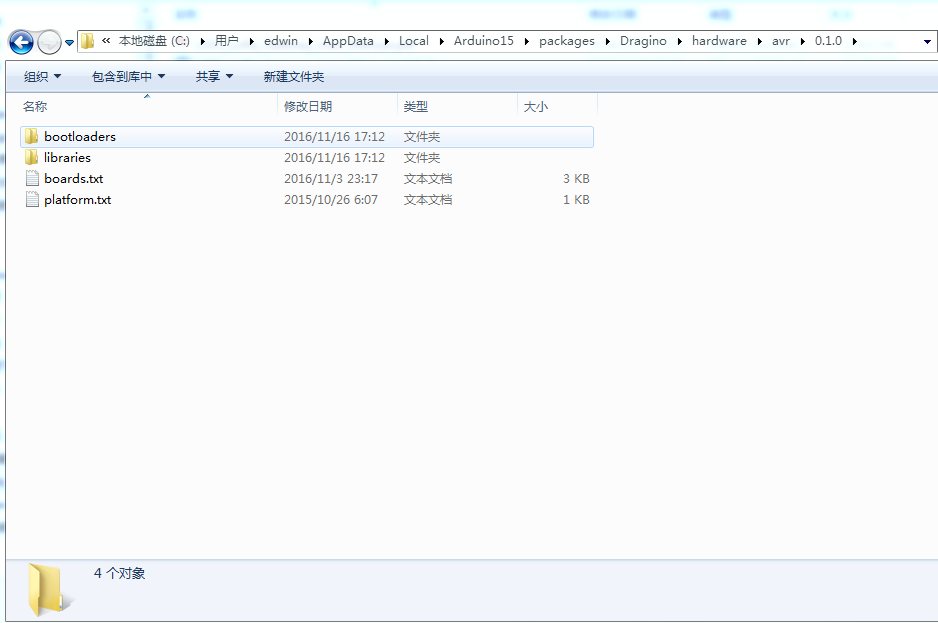Click the 1 KB size cell

coord(576,199)
